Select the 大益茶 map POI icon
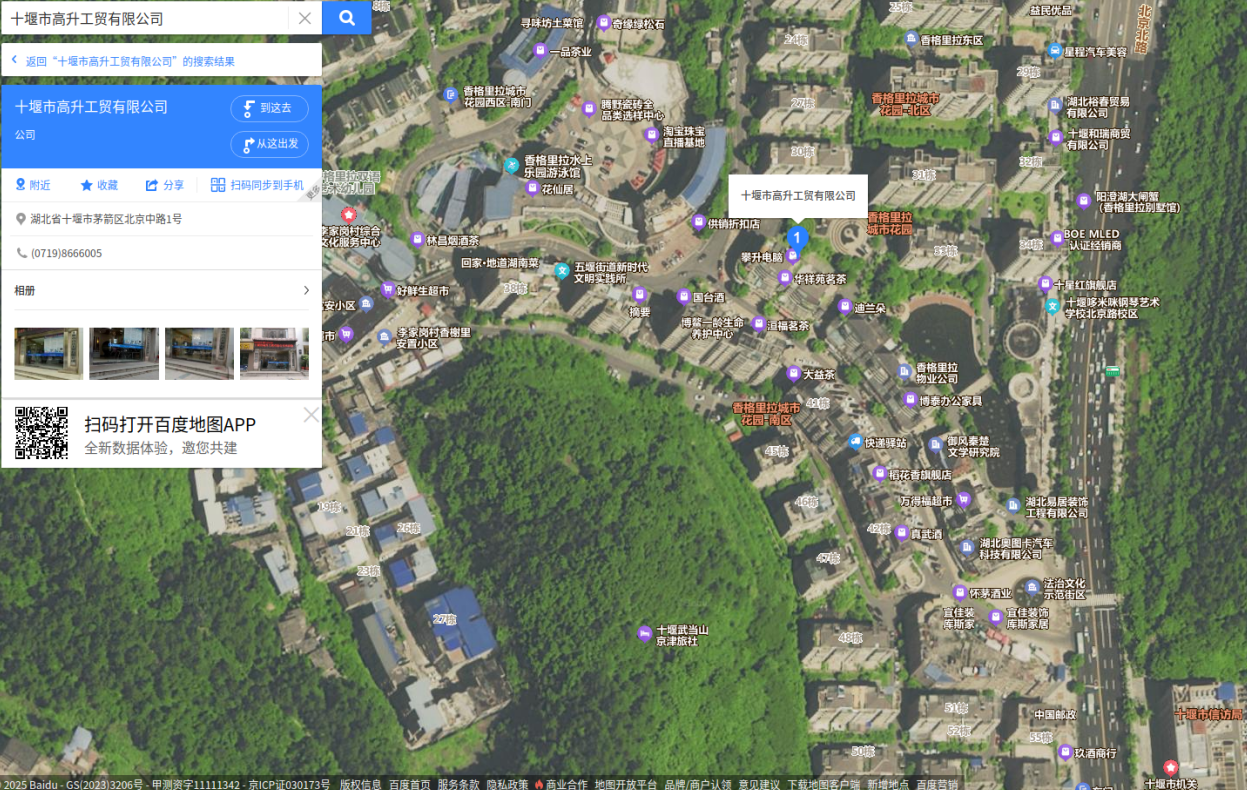This screenshot has height=790, width=1247. [793, 374]
